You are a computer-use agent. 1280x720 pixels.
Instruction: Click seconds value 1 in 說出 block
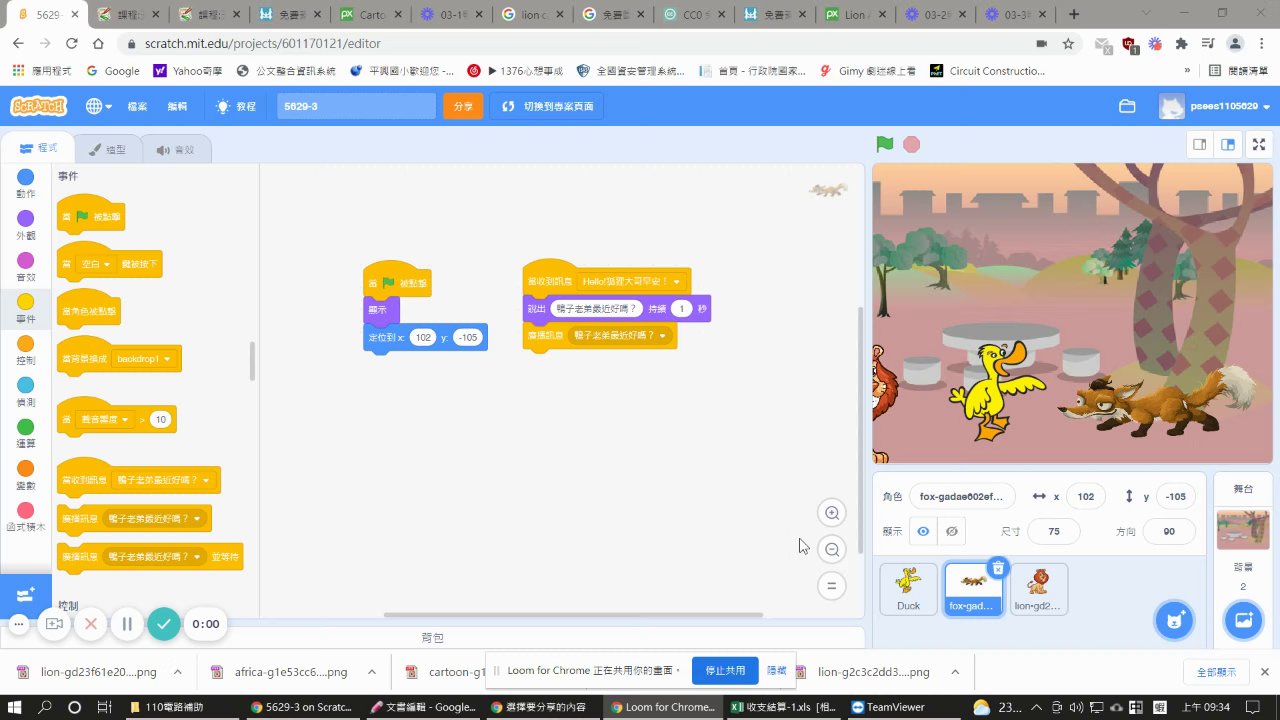click(x=682, y=309)
